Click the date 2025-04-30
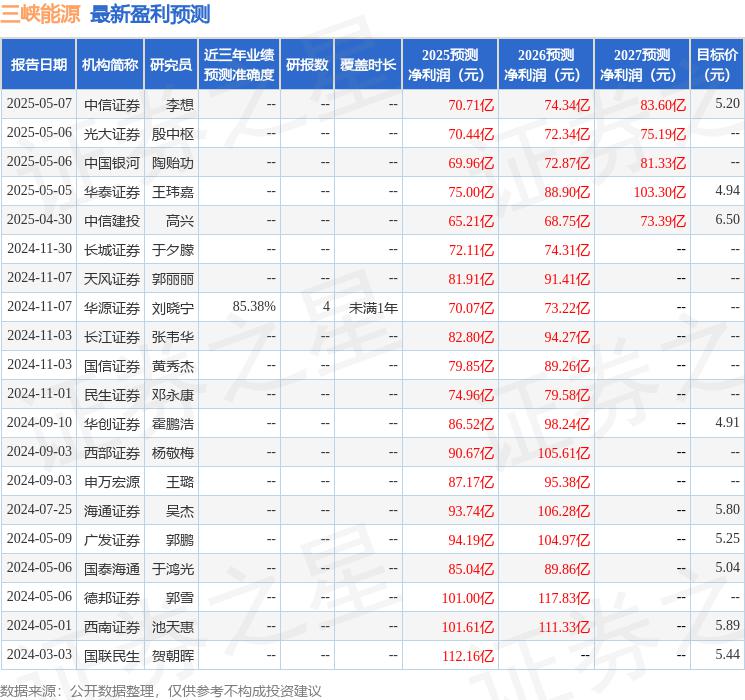This screenshot has width=745, height=700. coord(39,220)
